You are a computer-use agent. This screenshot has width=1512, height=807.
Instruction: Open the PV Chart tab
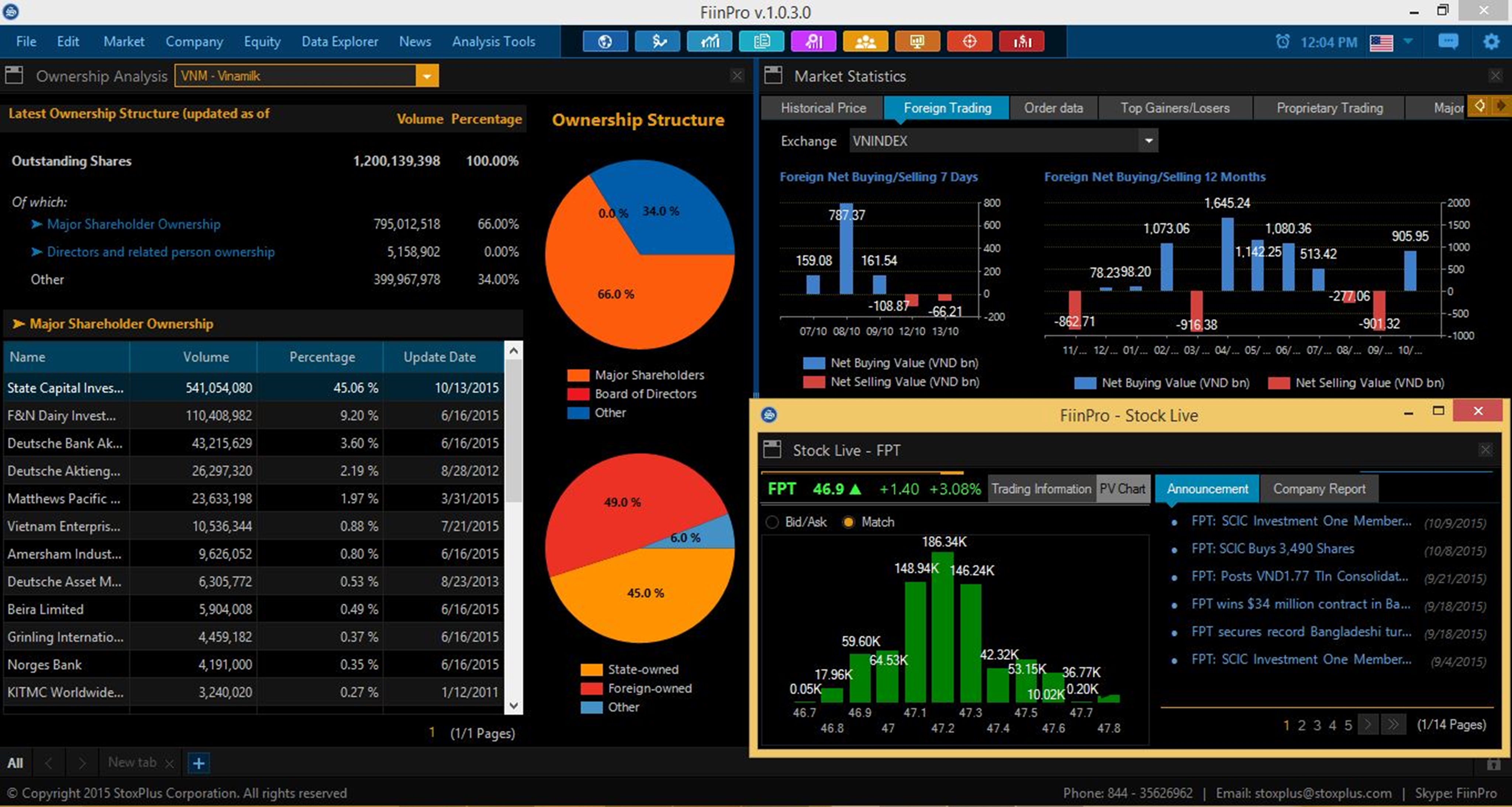(x=1122, y=488)
